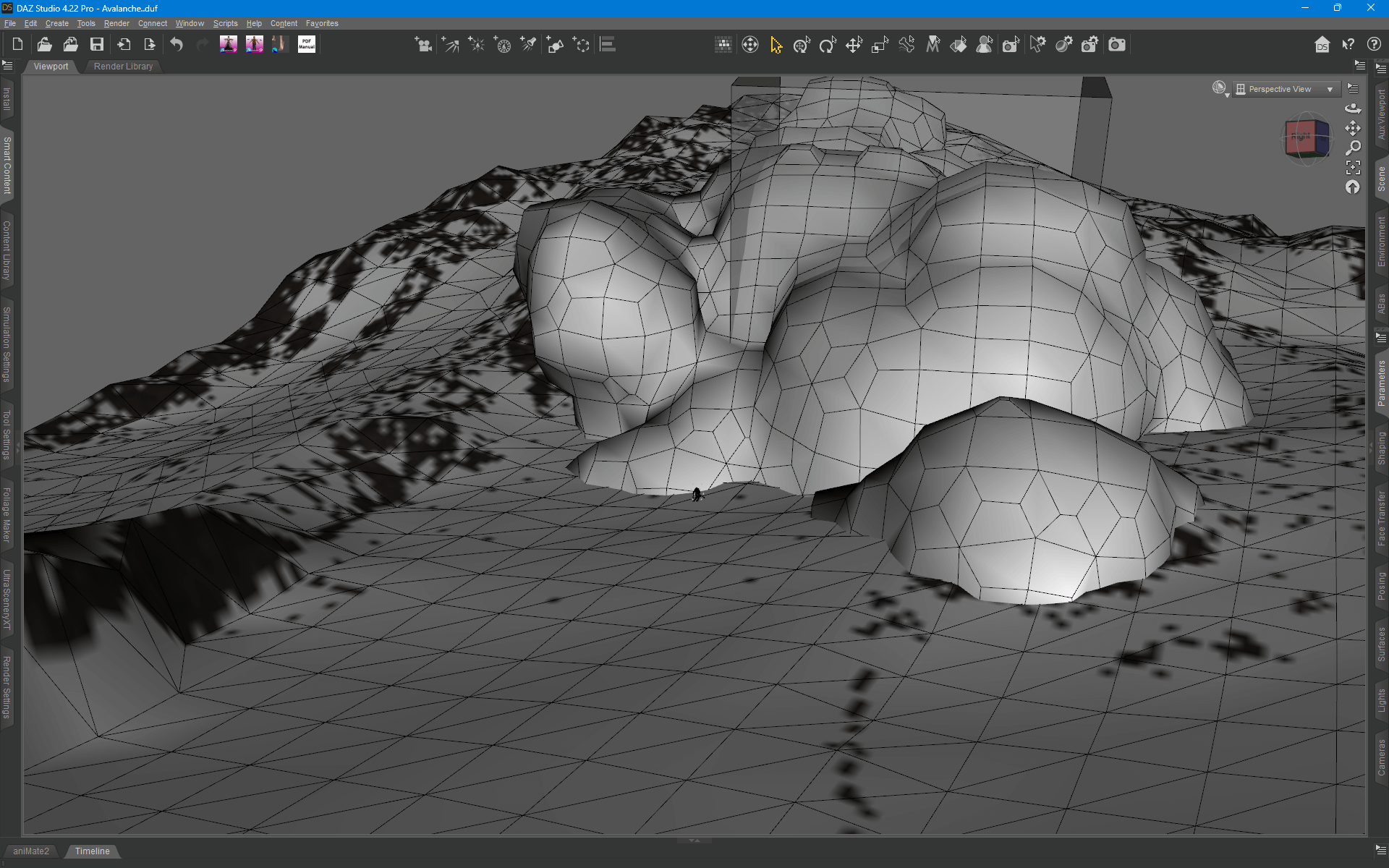Select the Surface Selection tool

959,45
